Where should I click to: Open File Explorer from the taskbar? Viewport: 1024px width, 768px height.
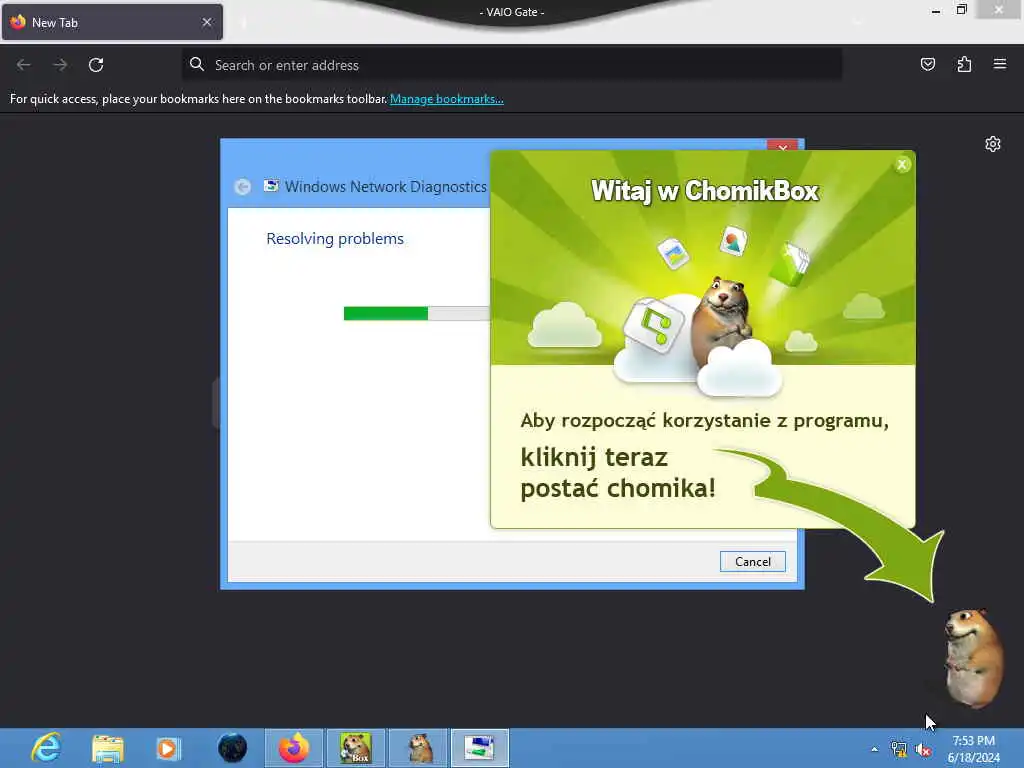point(108,748)
